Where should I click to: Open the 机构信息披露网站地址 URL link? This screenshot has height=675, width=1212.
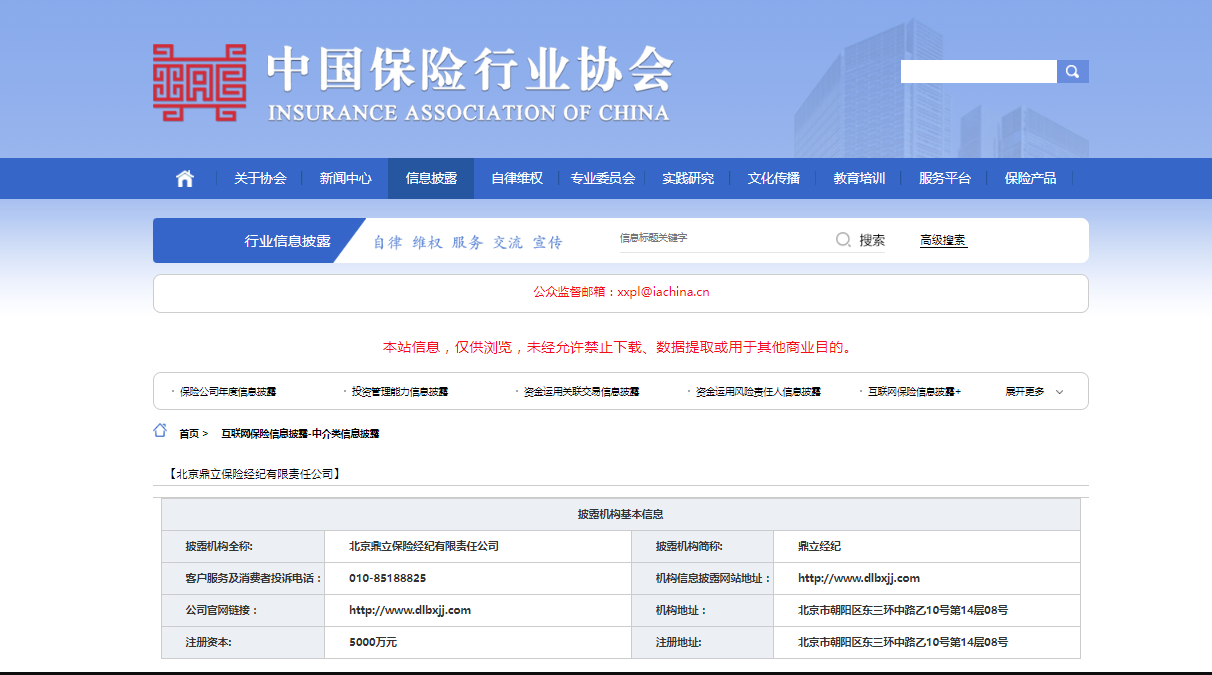click(x=859, y=578)
